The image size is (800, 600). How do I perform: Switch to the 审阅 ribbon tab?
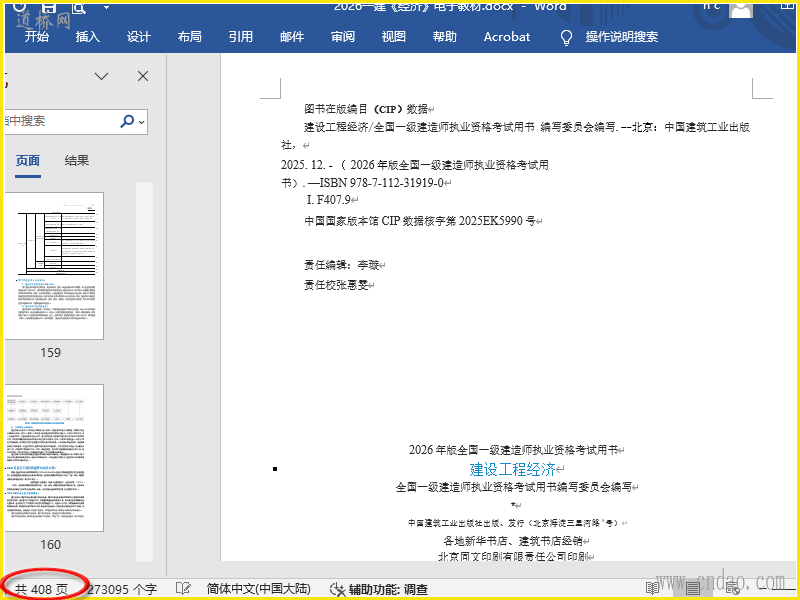pyautogui.click(x=343, y=37)
